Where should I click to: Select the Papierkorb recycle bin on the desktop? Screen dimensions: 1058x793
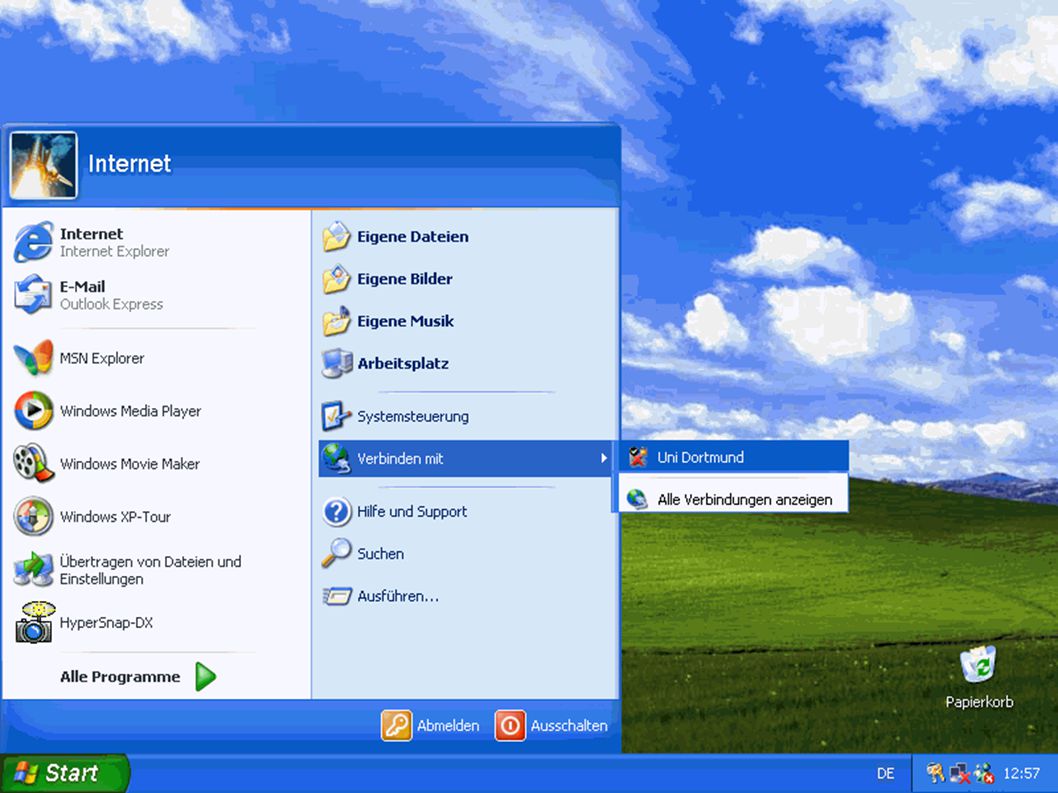[x=979, y=677]
